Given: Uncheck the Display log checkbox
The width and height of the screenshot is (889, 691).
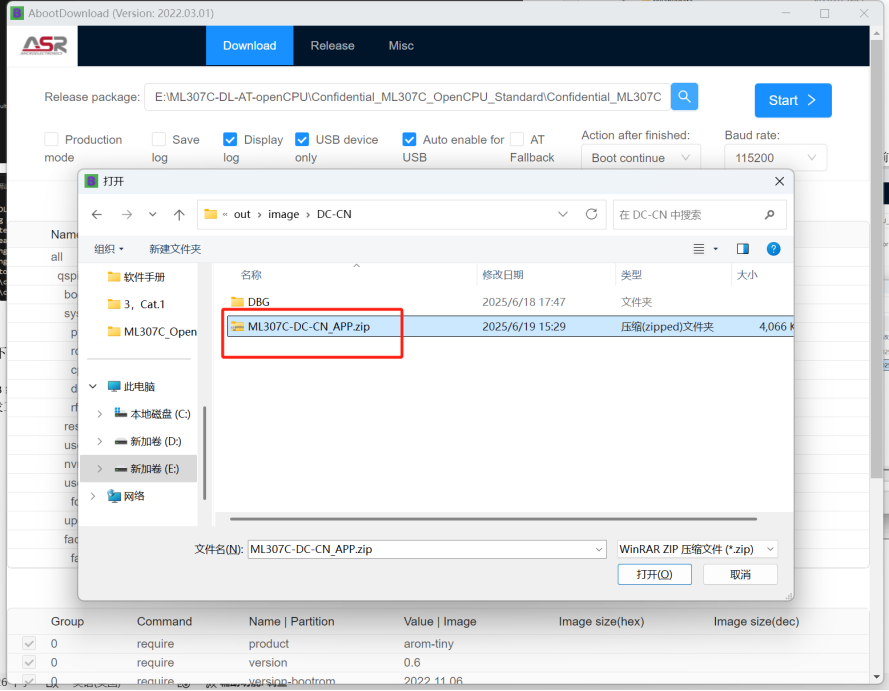Looking at the screenshot, I should (230, 139).
